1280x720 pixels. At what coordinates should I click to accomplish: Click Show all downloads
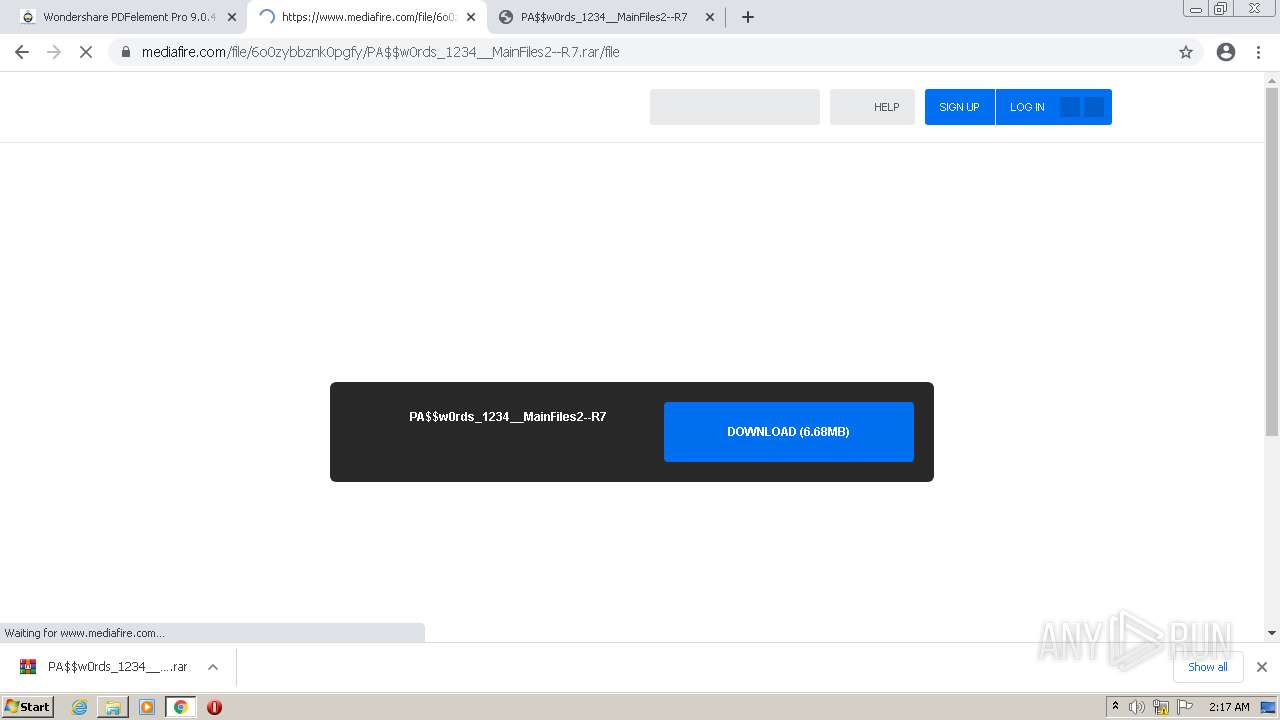1207,667
